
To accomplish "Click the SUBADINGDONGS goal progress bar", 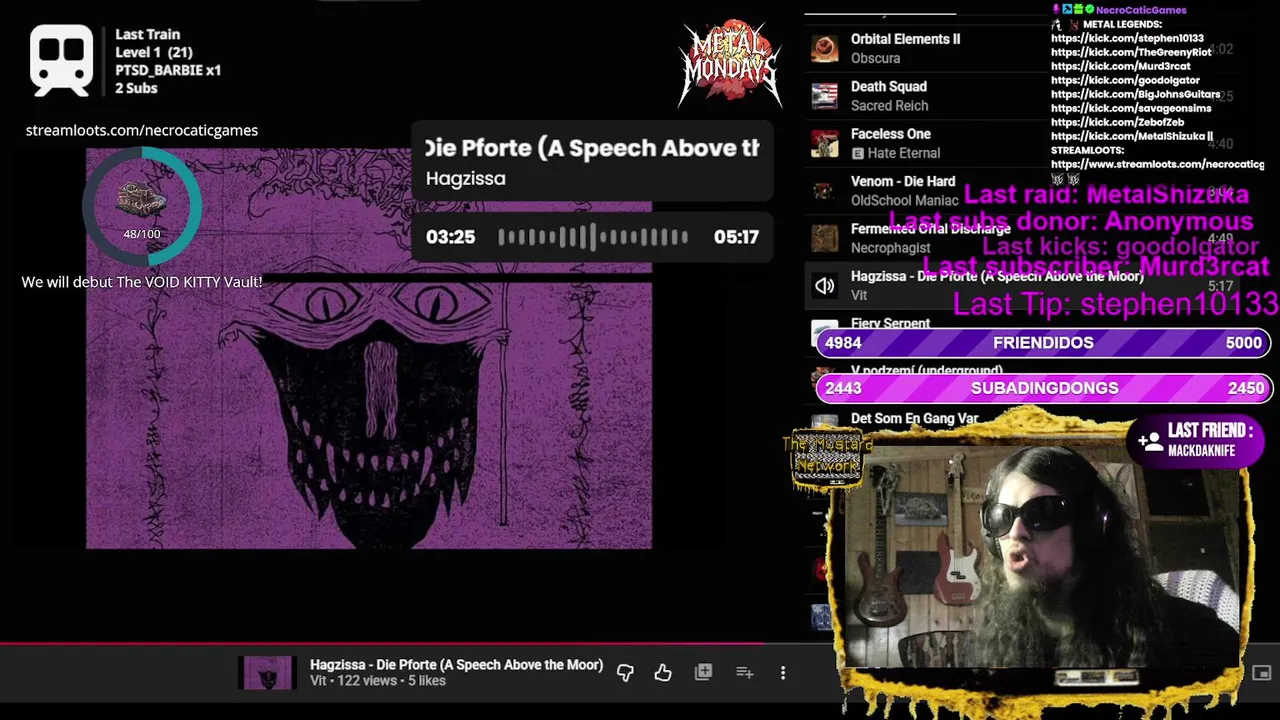I will pyautogui.click(x=1043, y=388).
